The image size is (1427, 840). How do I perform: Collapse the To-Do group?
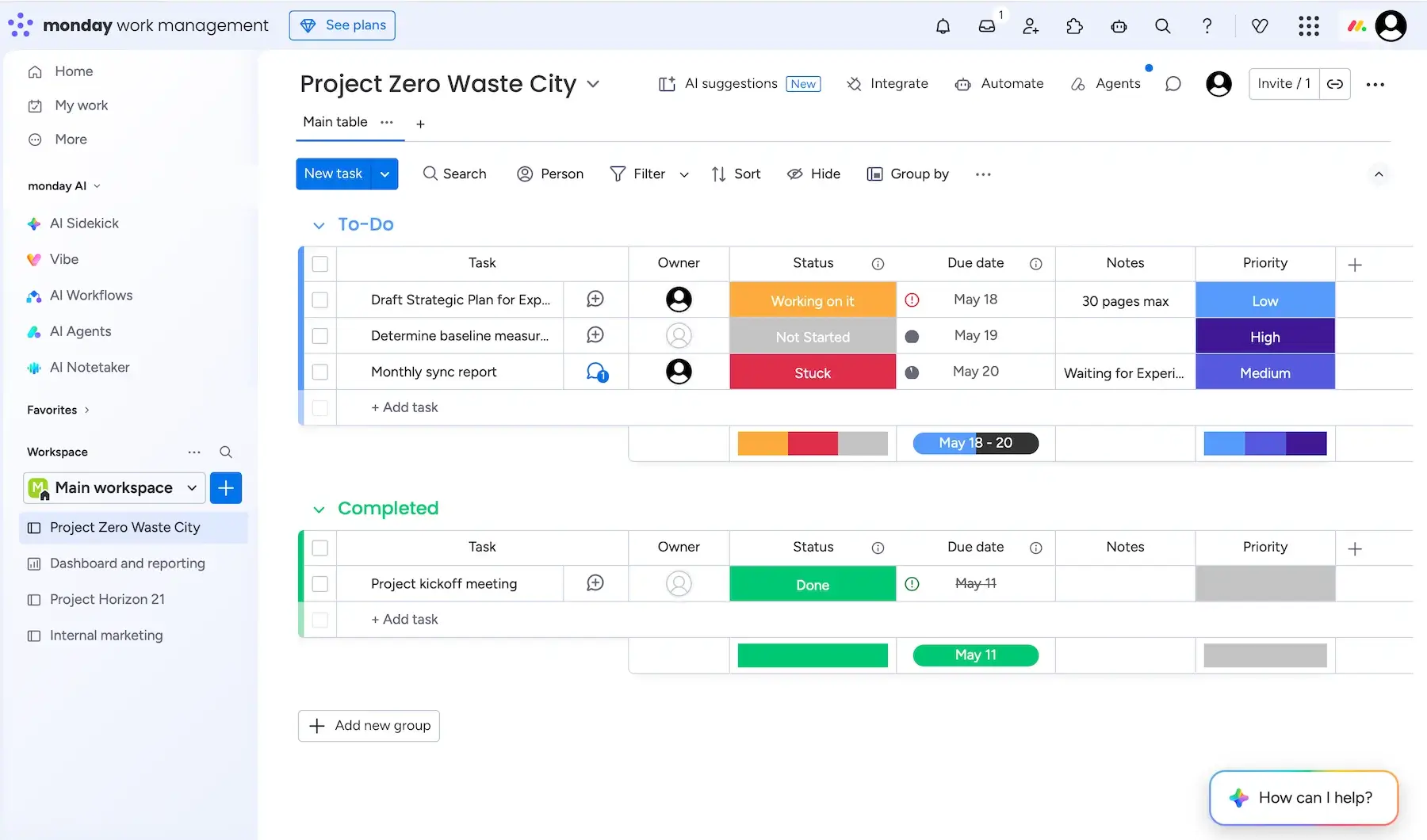pyautogui.click(x=319, y=226)
